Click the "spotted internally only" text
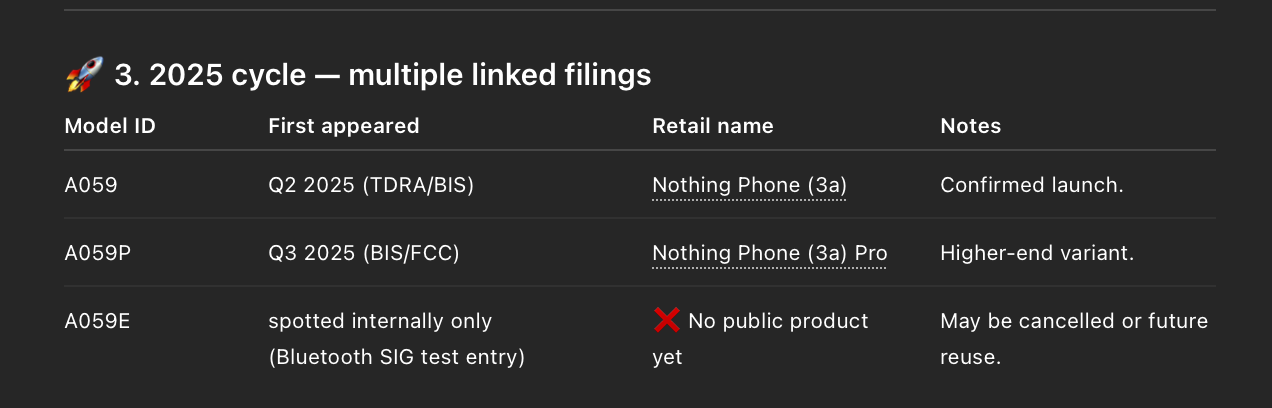 point(380,321)
